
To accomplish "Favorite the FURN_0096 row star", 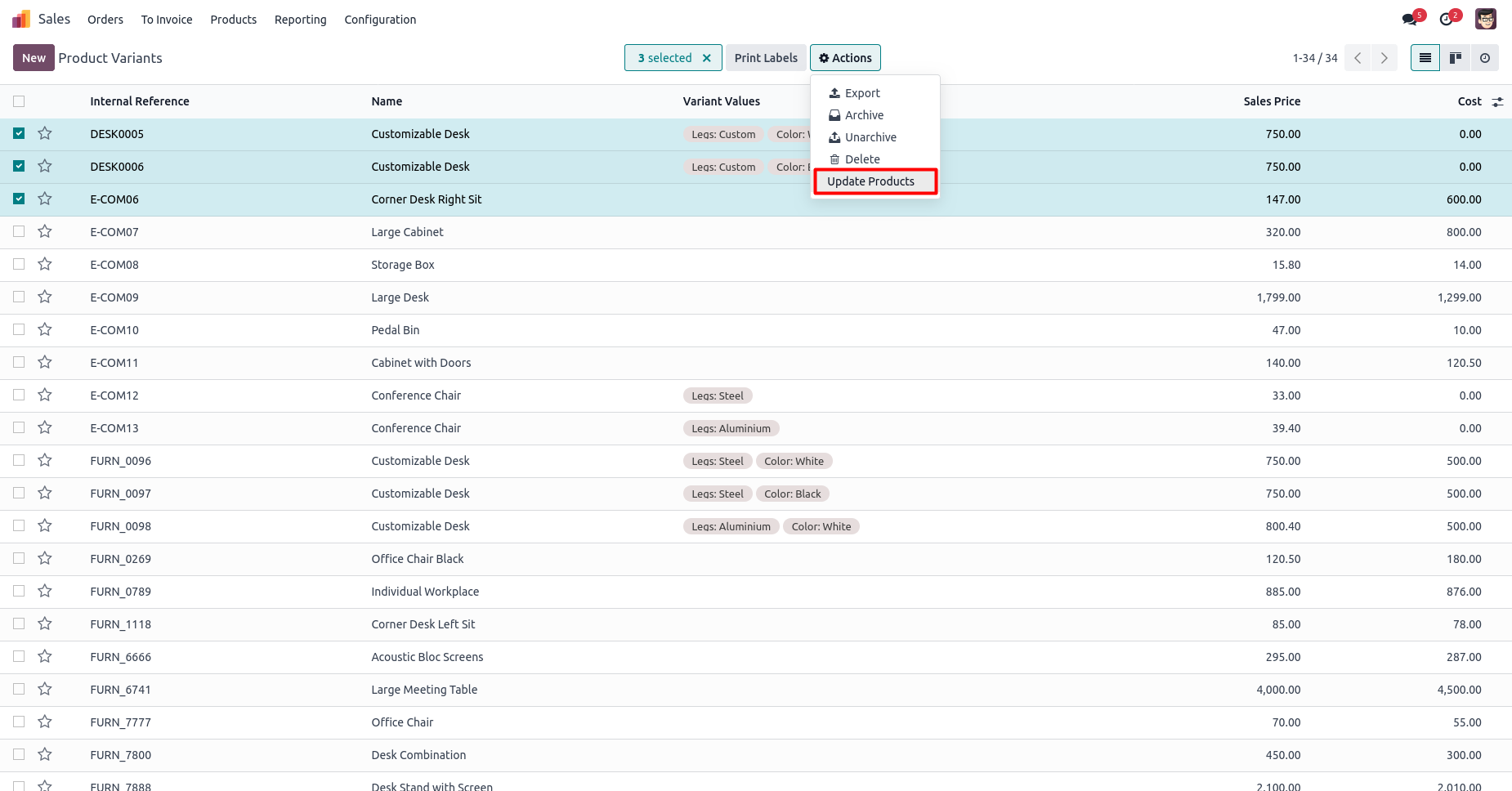I will point(45,460).
